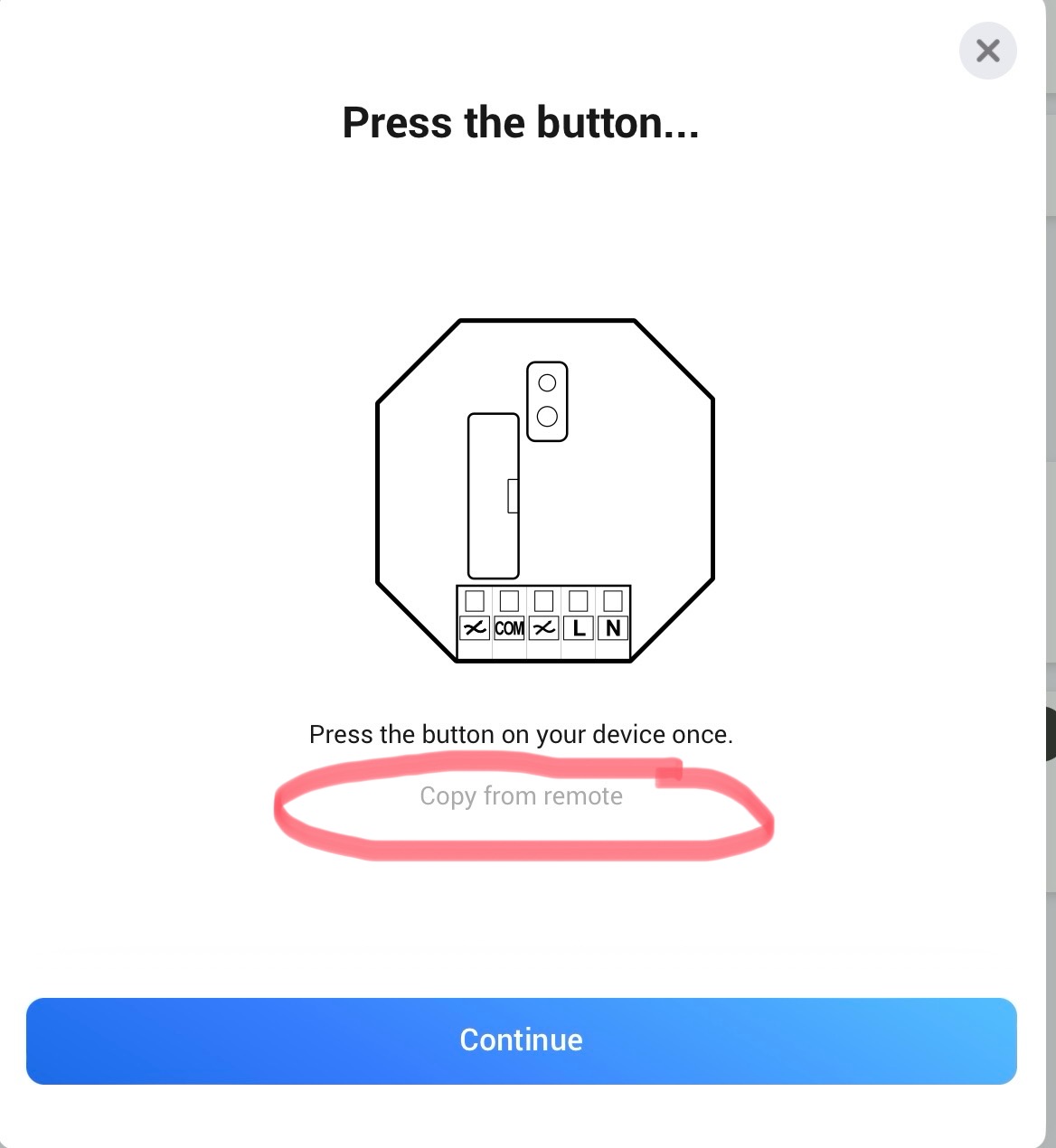1056x1148 pixels.
Task: Click the small notch on the tall module's side
Action: click(513, 496)
